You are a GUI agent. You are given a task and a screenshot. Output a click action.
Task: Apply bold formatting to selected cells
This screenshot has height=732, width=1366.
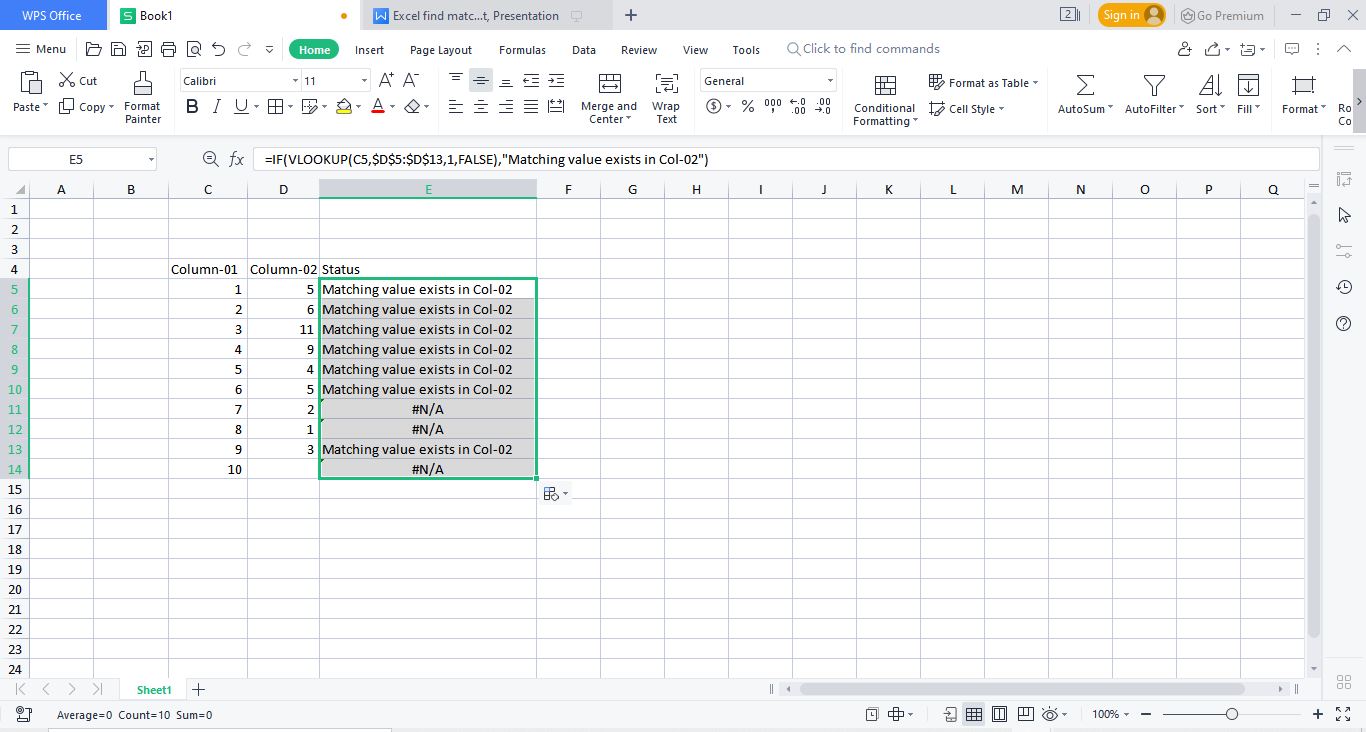pyautogui.click(x=192, y=106)
